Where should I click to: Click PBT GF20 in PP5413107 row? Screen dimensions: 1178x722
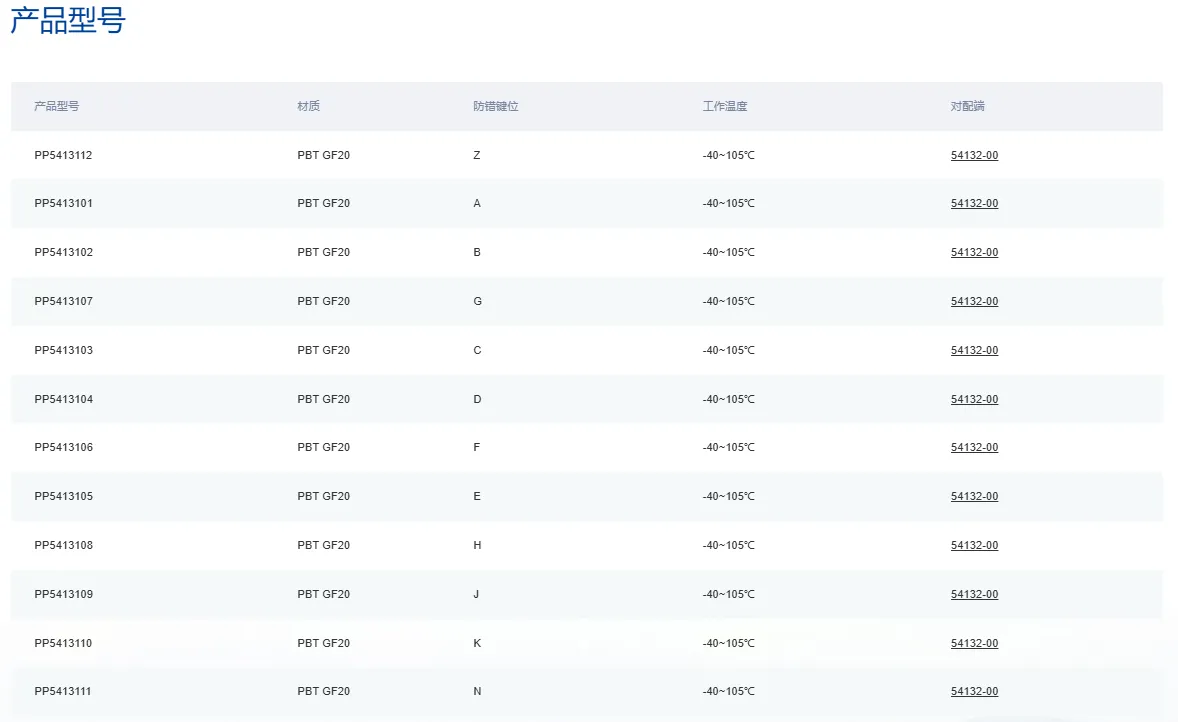point(323,301)
